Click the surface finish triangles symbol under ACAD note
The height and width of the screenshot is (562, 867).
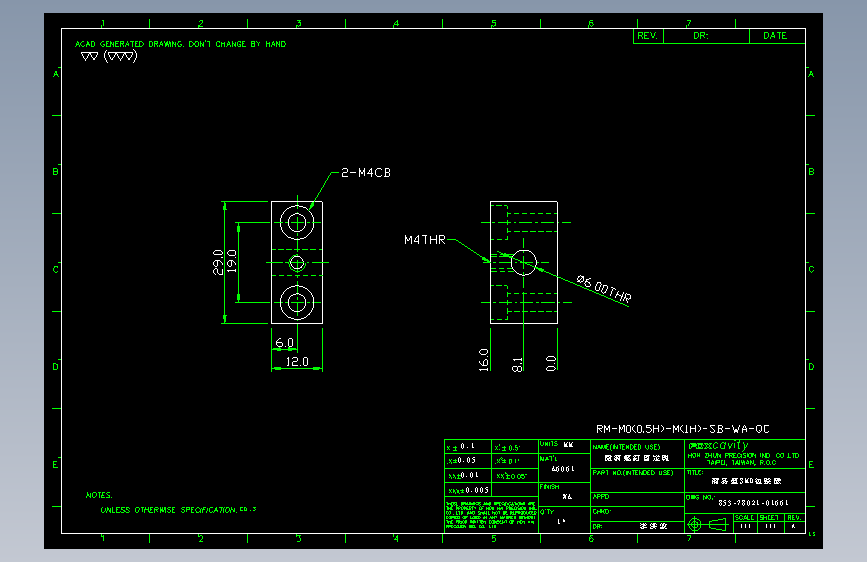pos(109,56)
